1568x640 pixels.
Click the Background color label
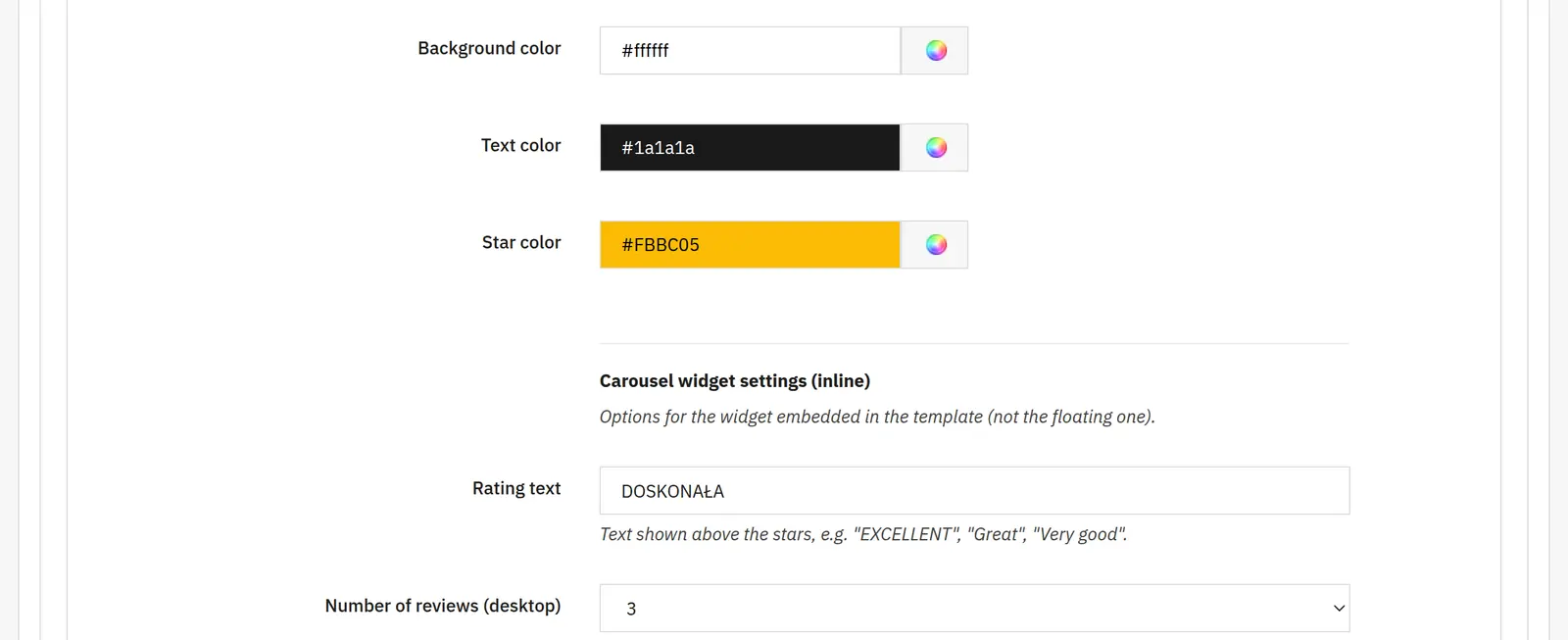(489, 48)
